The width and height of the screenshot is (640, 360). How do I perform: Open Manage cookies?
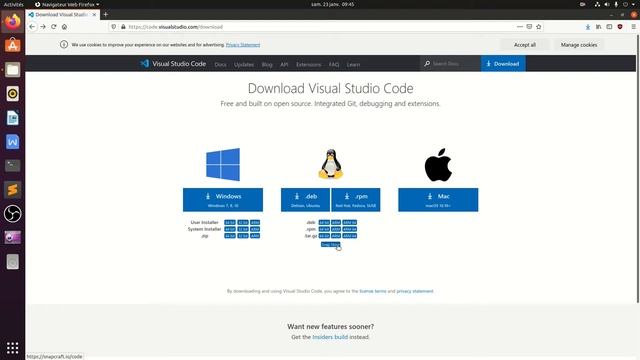(x=579, y=45)
